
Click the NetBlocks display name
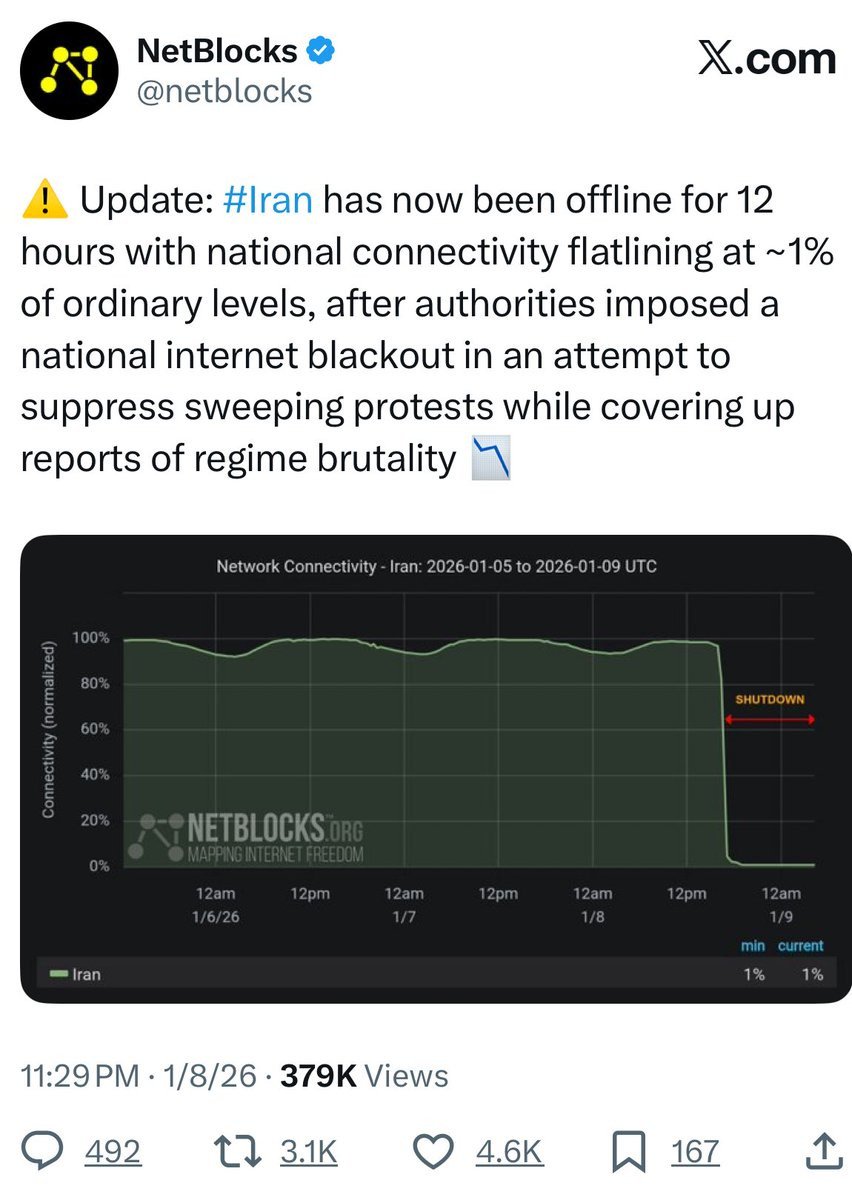click(x=216, y=50)
